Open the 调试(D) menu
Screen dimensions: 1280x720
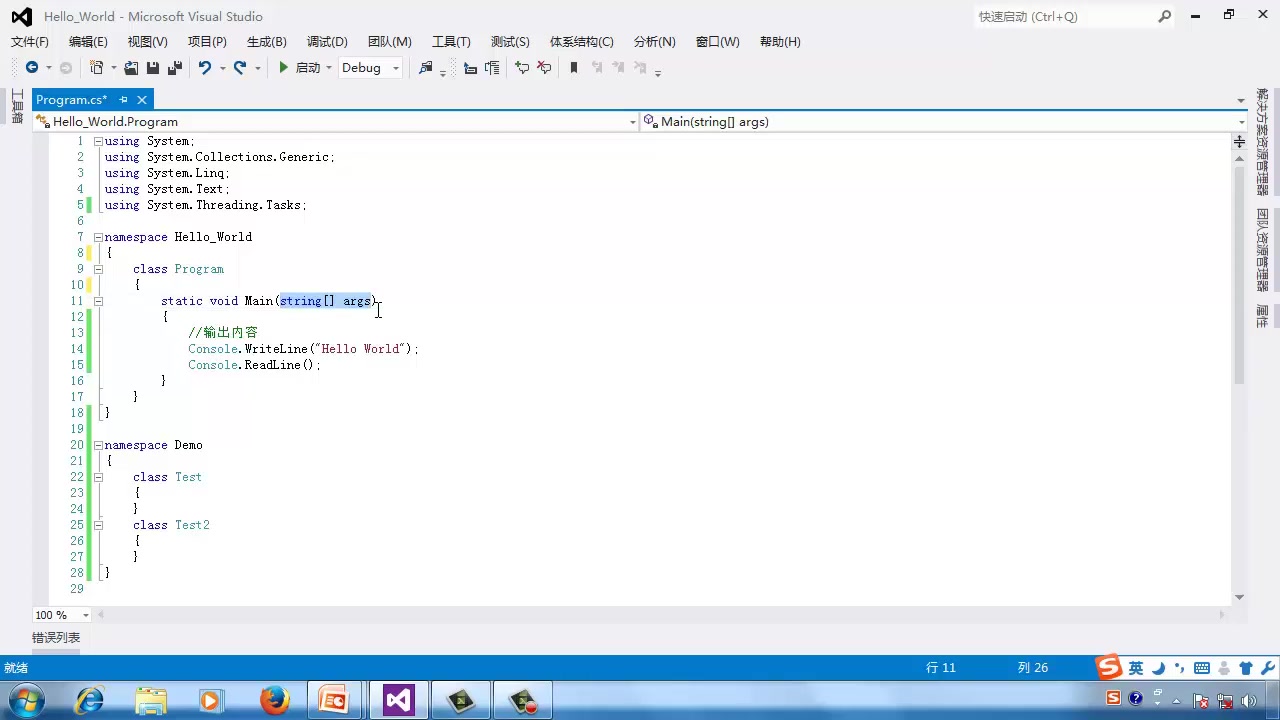click(327, 41)
